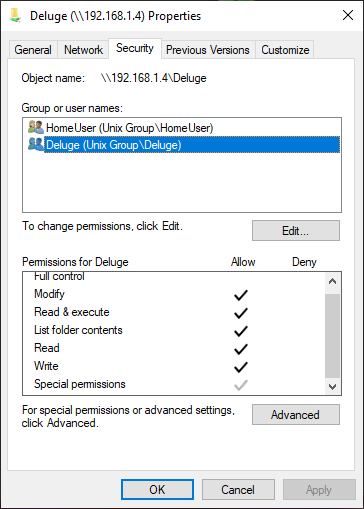This screenshot has width=364, height=509.
Task: Click the Cancel button
Action: [x=238, y=490]
